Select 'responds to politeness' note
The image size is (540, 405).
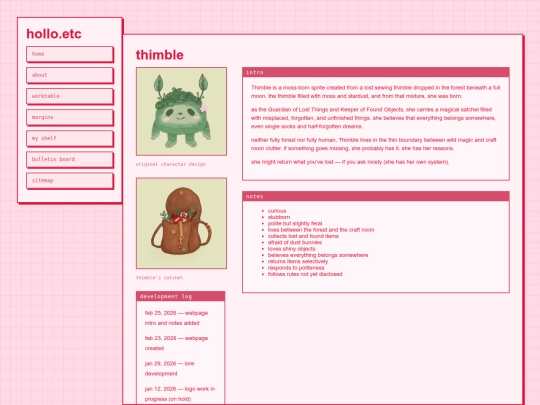click(x=296, y=268)
